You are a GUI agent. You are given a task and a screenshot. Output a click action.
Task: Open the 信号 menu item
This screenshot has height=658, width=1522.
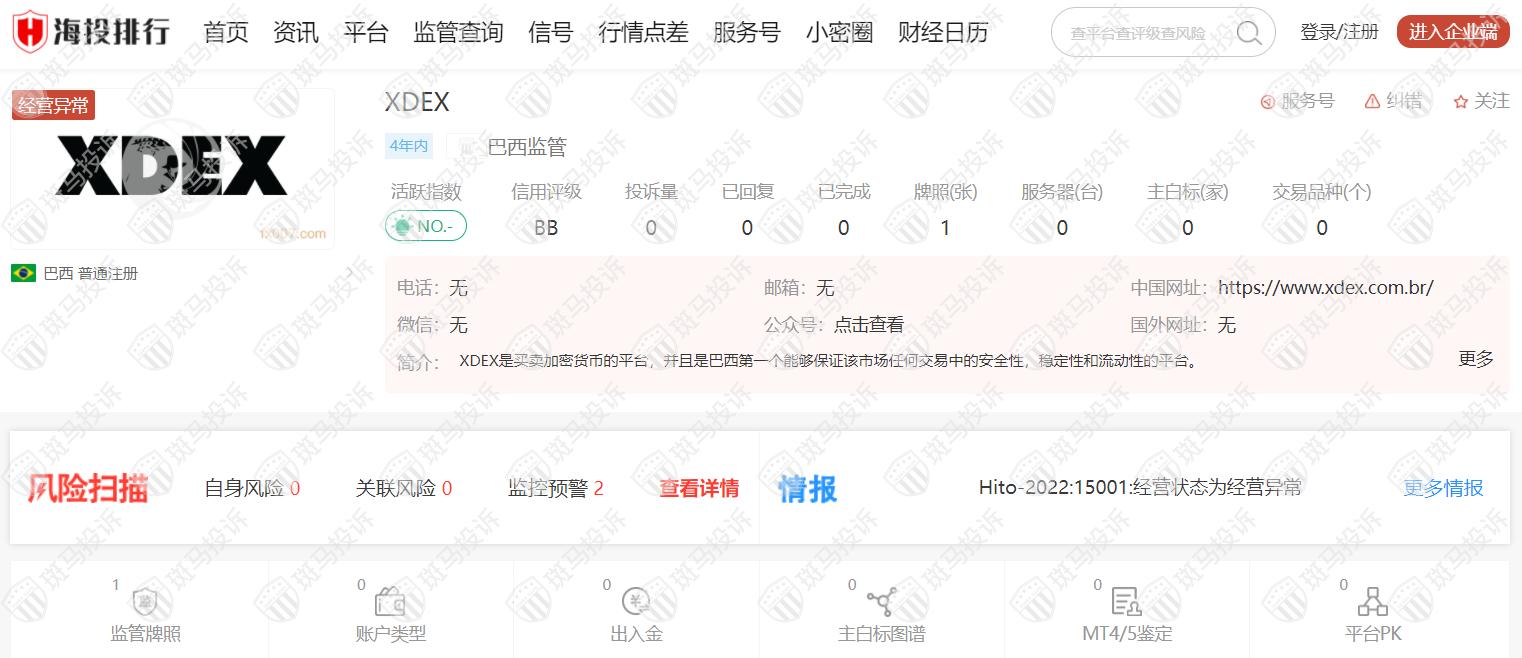point(551,33)
